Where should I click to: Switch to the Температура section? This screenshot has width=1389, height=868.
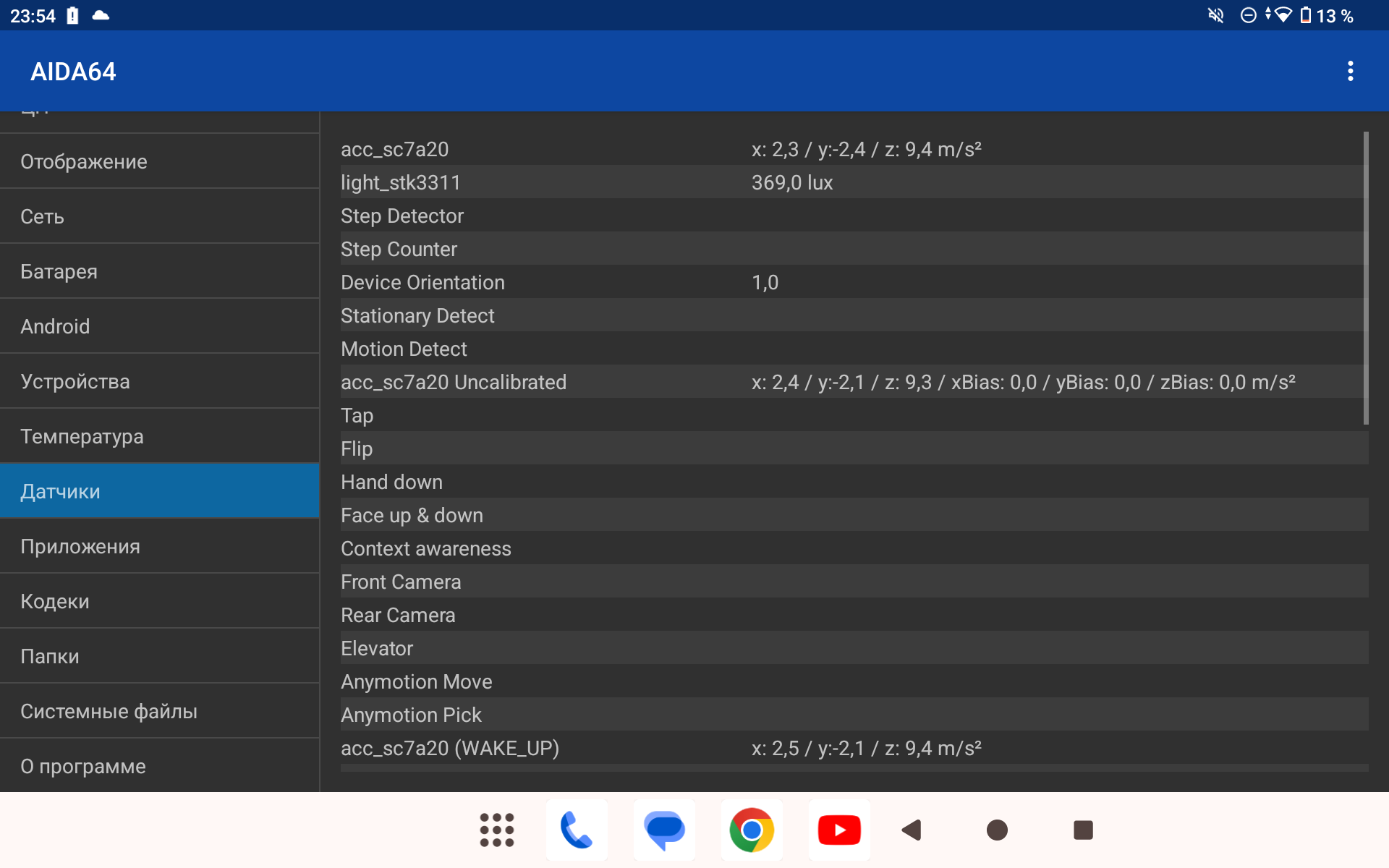tap(159, 436)
